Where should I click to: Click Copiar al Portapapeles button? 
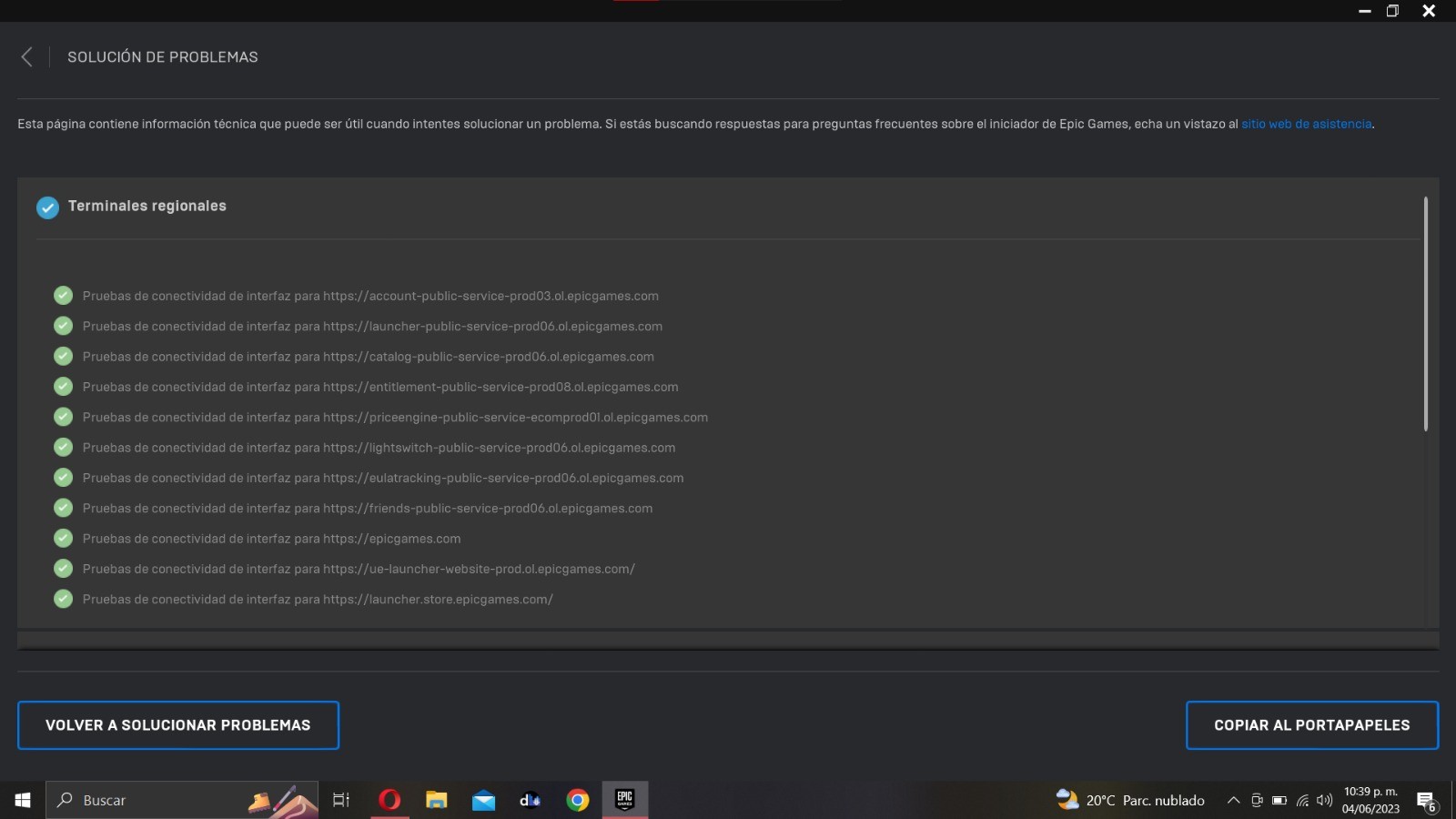click(x=1312, y=725)
